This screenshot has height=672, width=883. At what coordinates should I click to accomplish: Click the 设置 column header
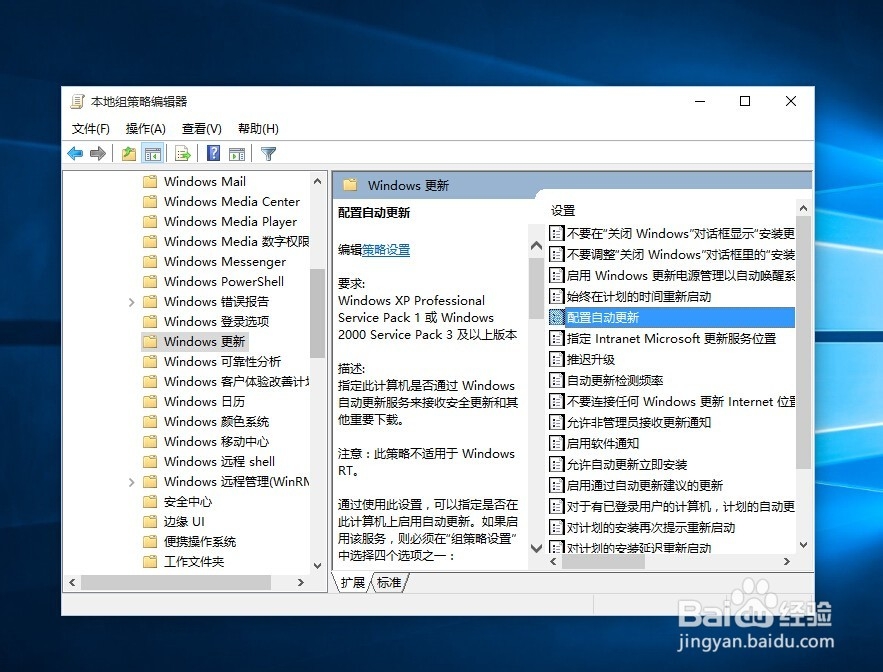pyautogui.click(x=563, y=211)
